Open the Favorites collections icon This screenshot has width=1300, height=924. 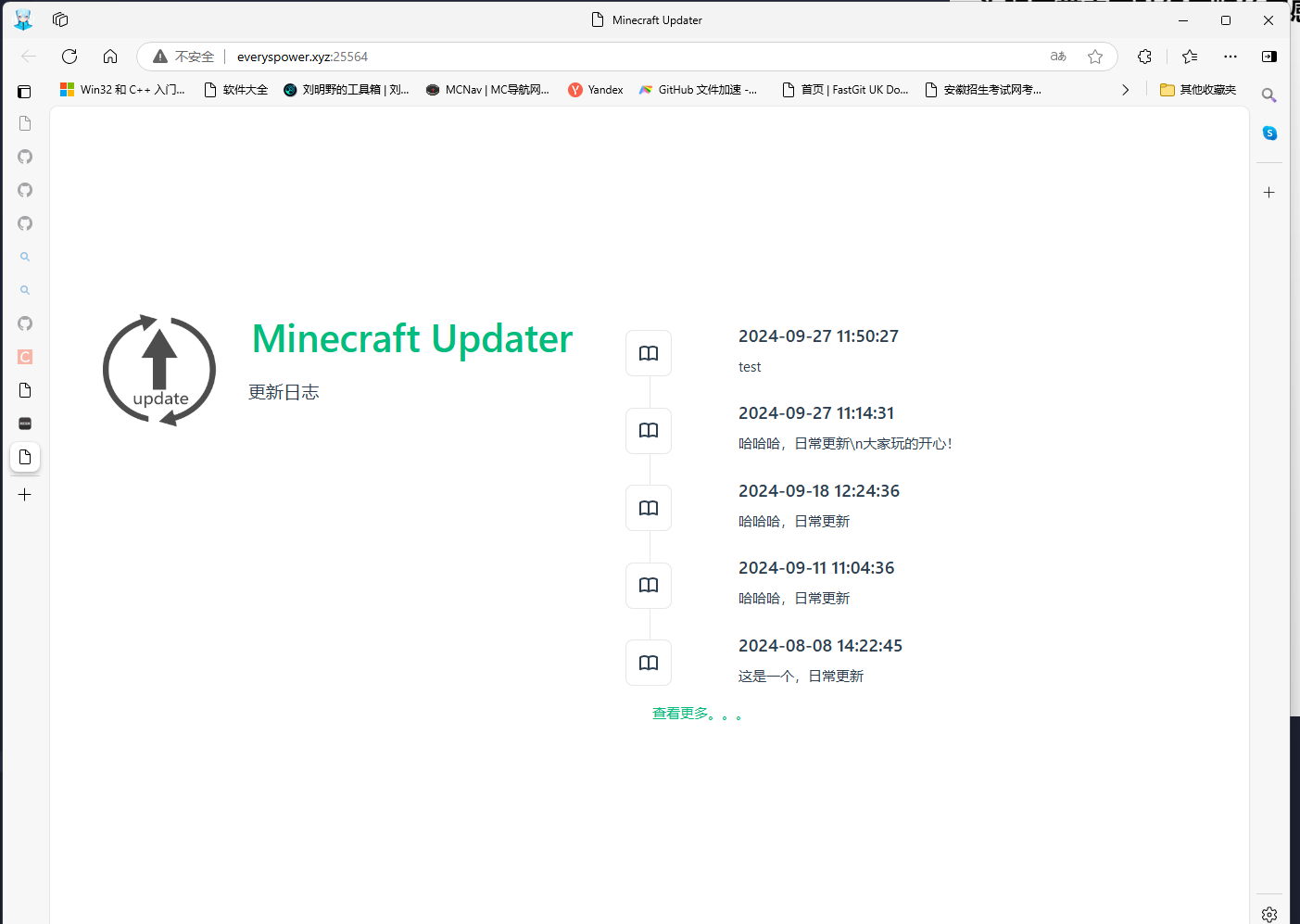tap(1190, 57)
